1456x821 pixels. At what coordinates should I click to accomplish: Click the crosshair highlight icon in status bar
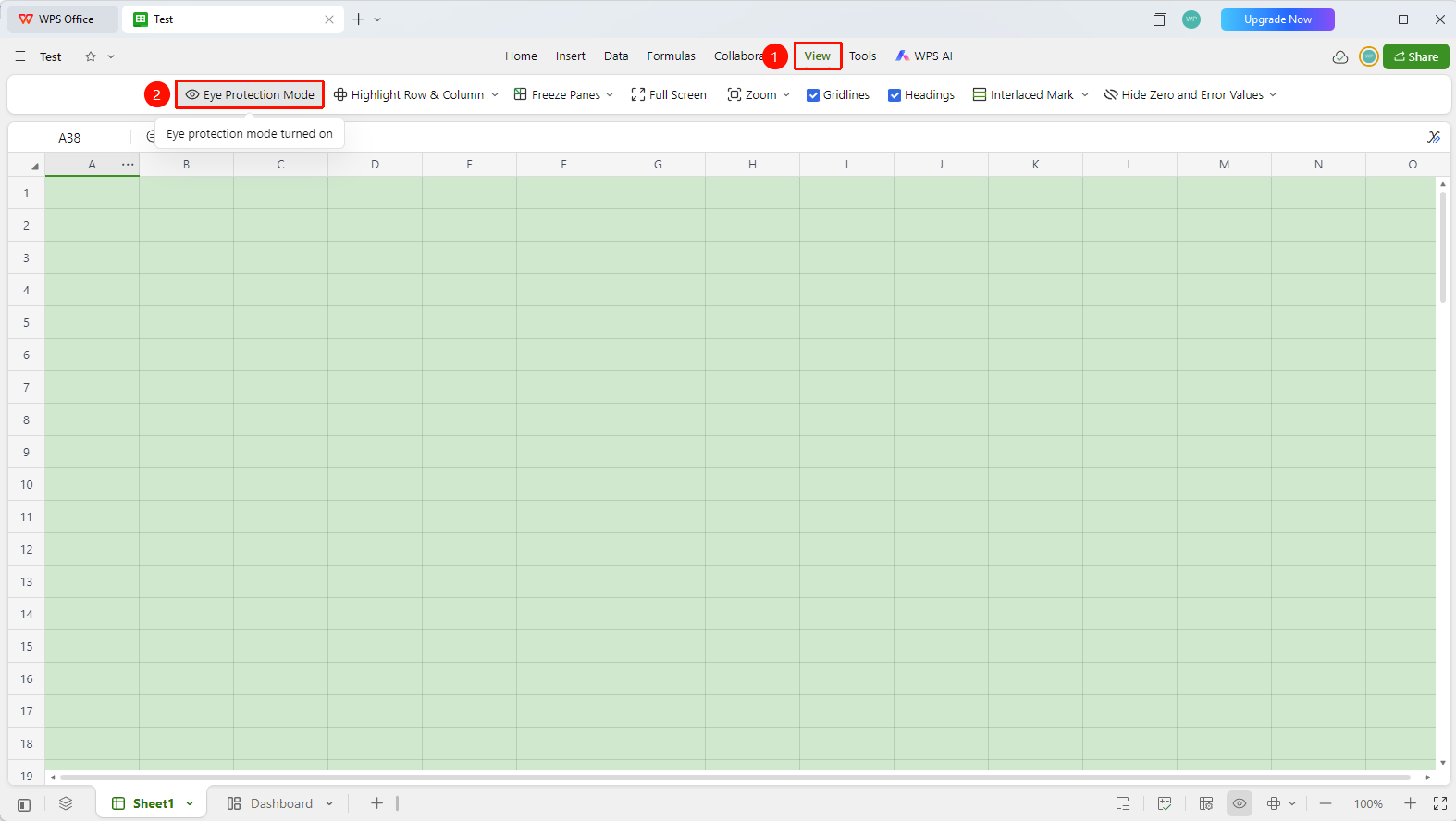(x=1274, y=803)
